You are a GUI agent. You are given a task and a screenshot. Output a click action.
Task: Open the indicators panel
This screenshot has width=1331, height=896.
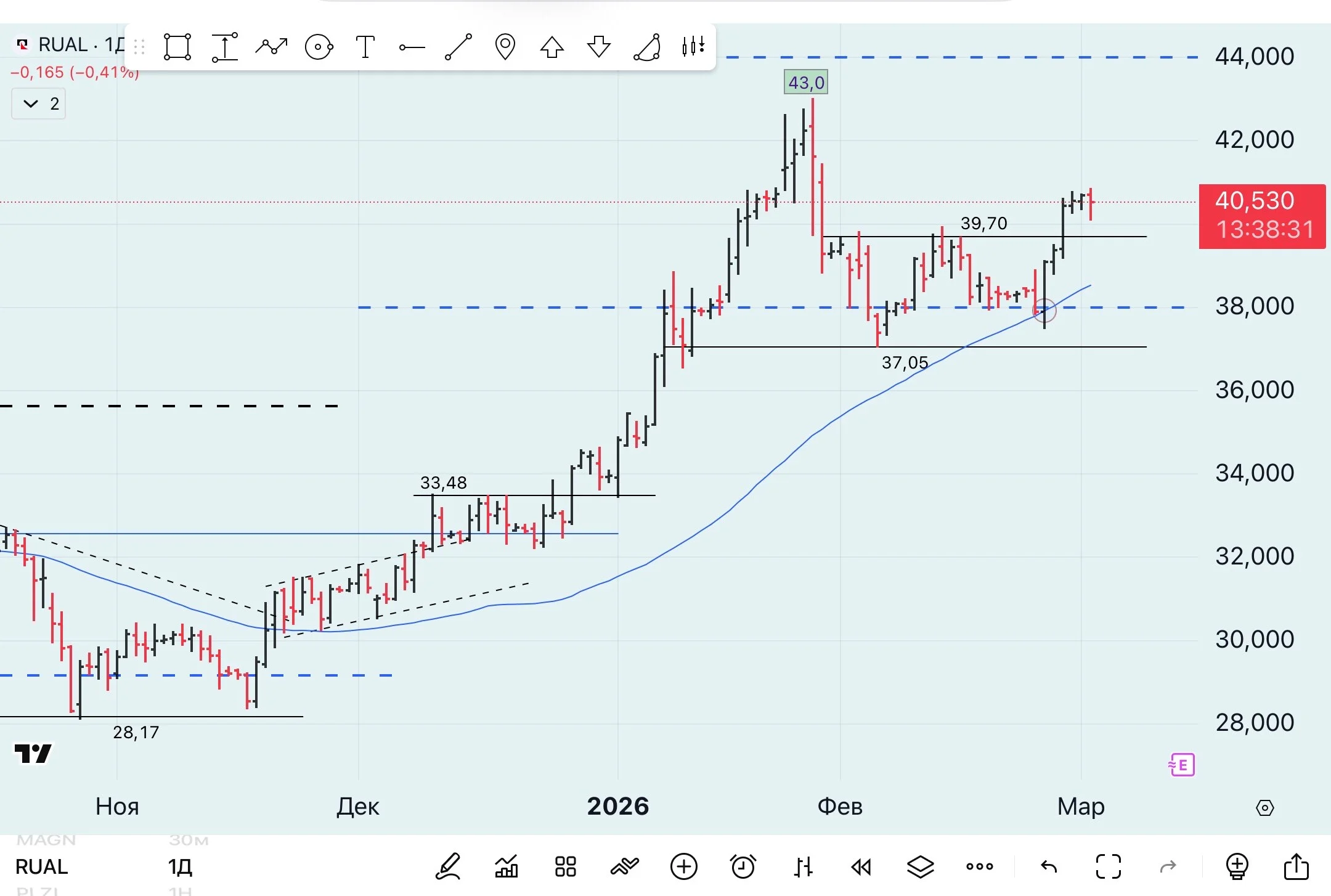click(x=507, y=866)
